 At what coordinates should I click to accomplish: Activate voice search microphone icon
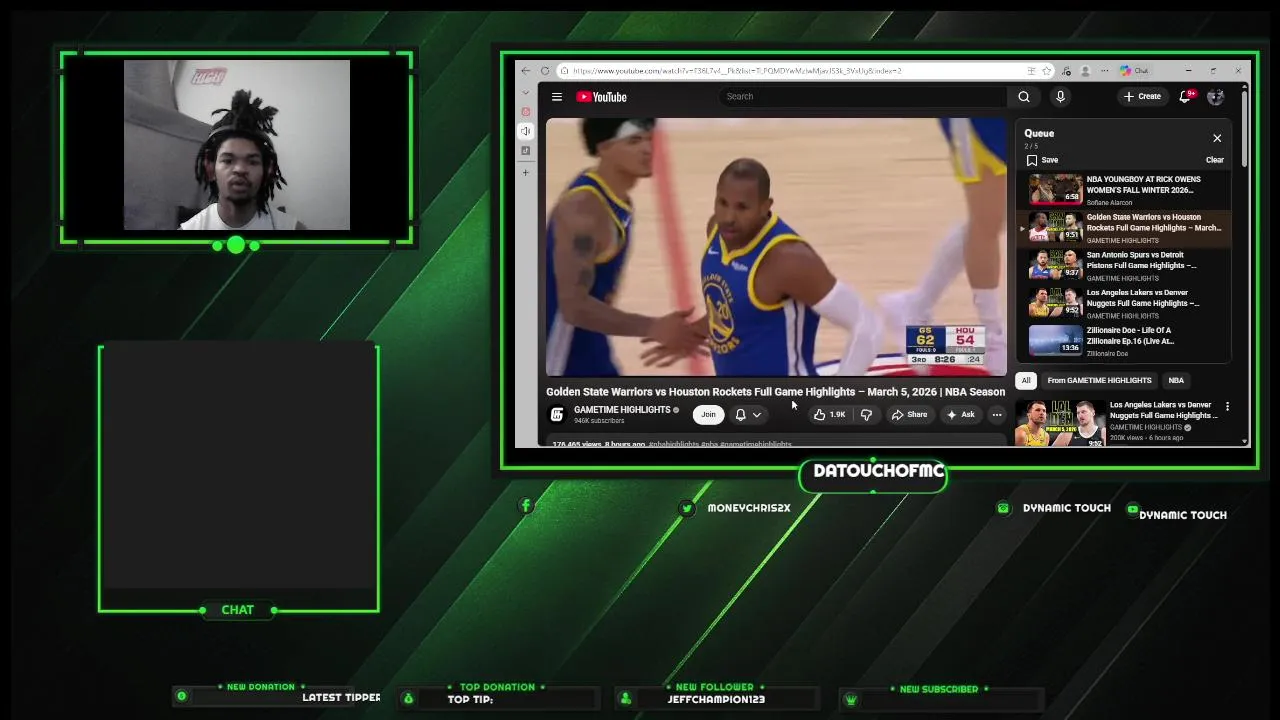tap(1060, 97)
